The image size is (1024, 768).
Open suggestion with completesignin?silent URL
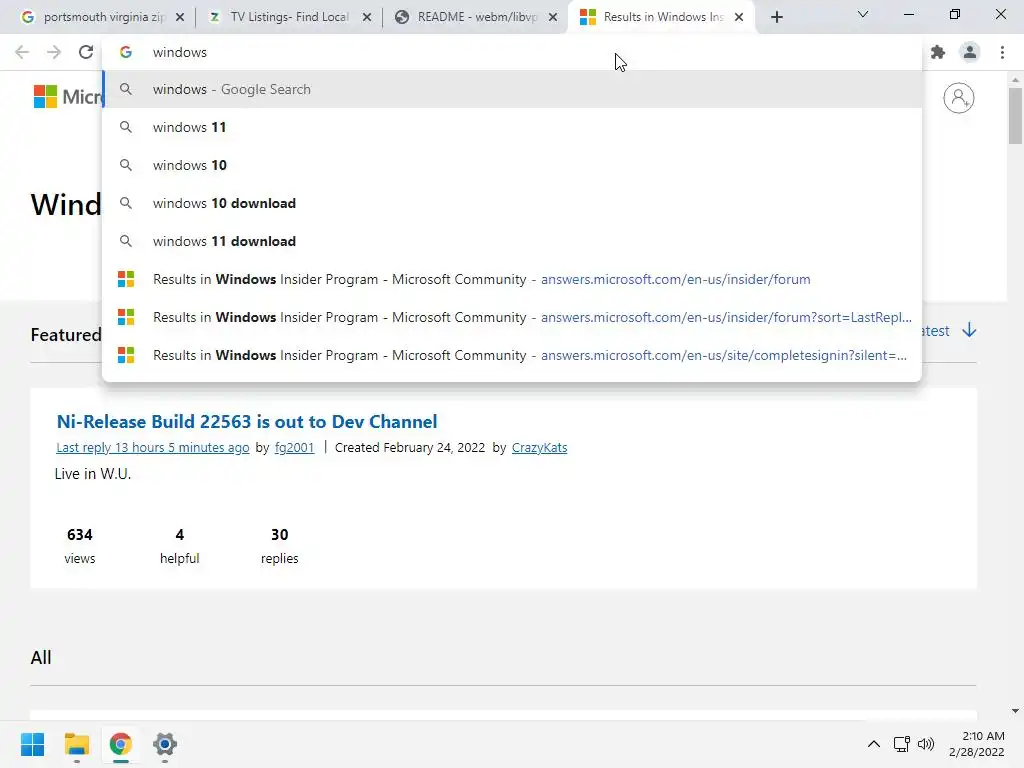click(x=512, y=355)
